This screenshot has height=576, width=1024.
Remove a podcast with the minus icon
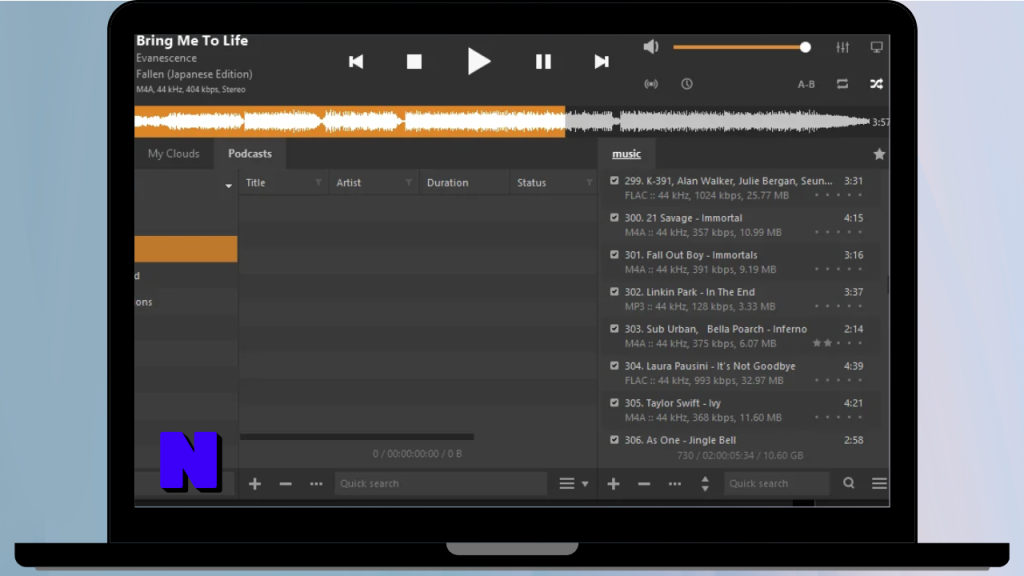(x=285, y=484)
